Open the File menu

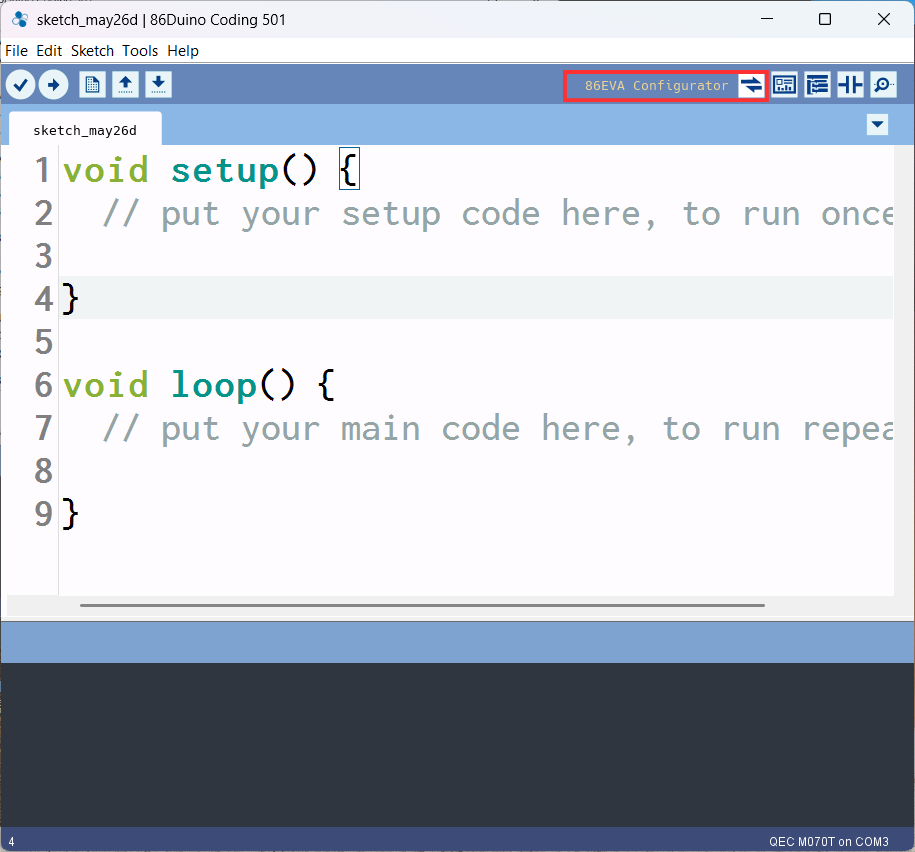click(16, 51)
